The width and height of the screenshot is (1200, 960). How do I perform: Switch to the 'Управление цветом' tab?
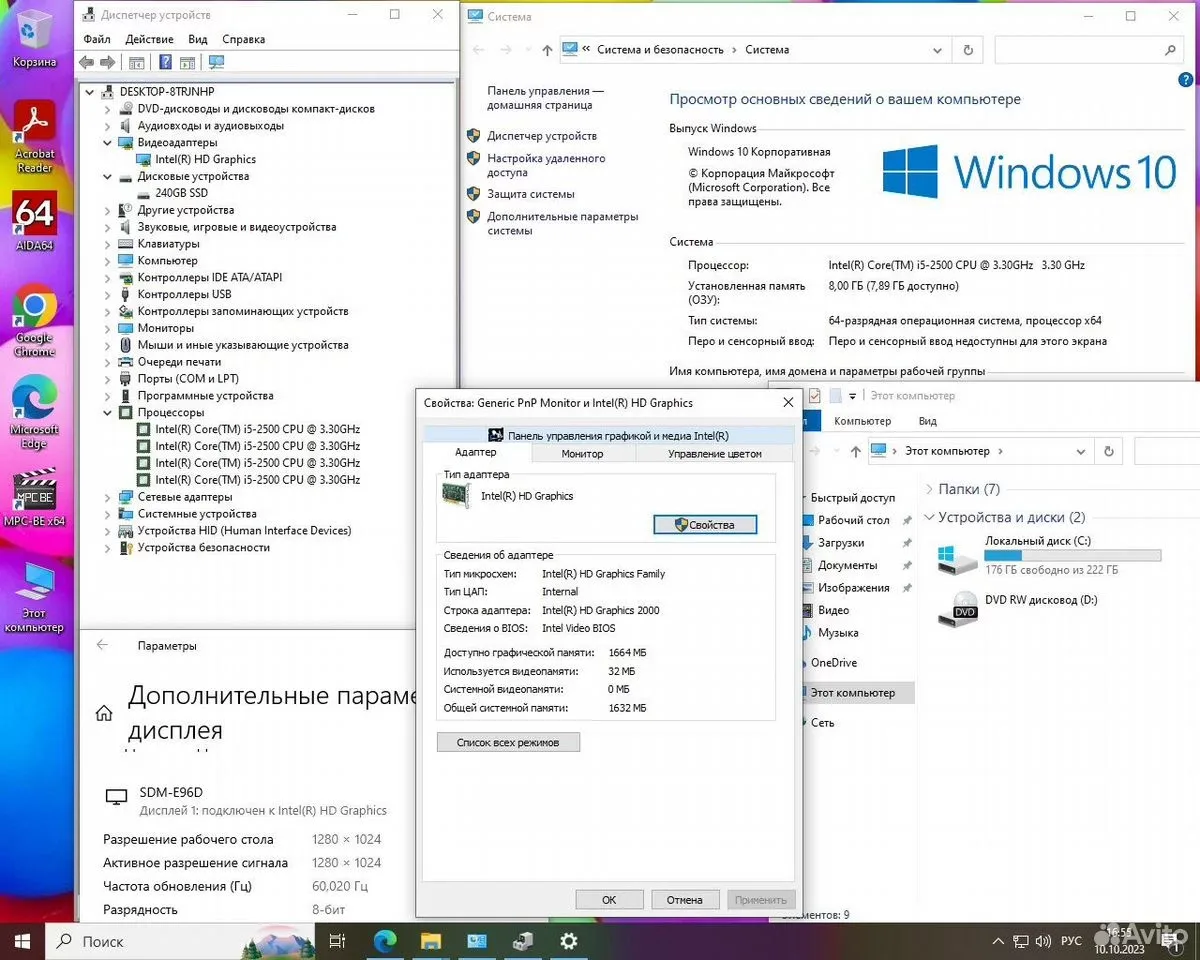pyautogui.click(x=714, y=454)
